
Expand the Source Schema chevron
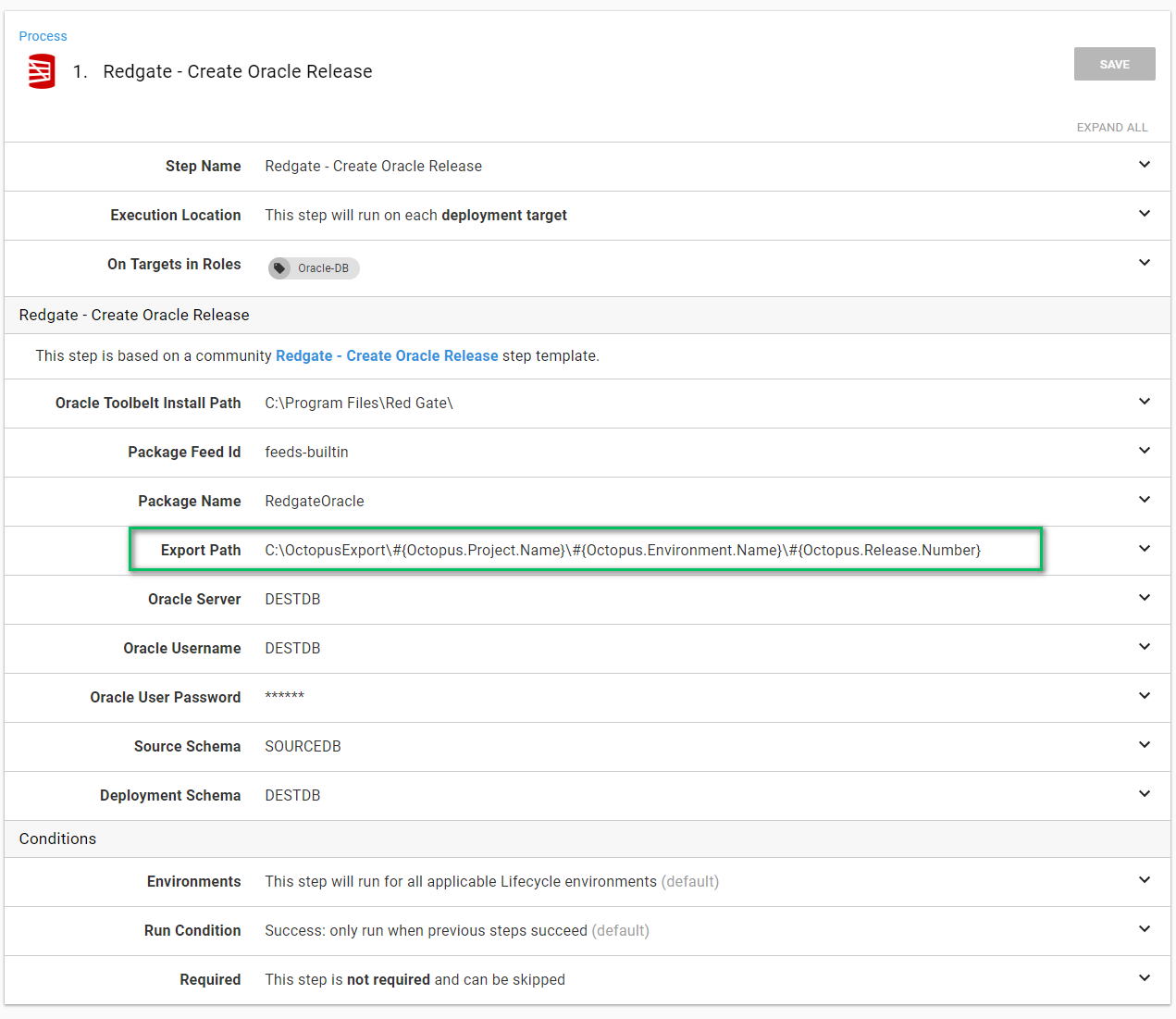(1145, 745)
